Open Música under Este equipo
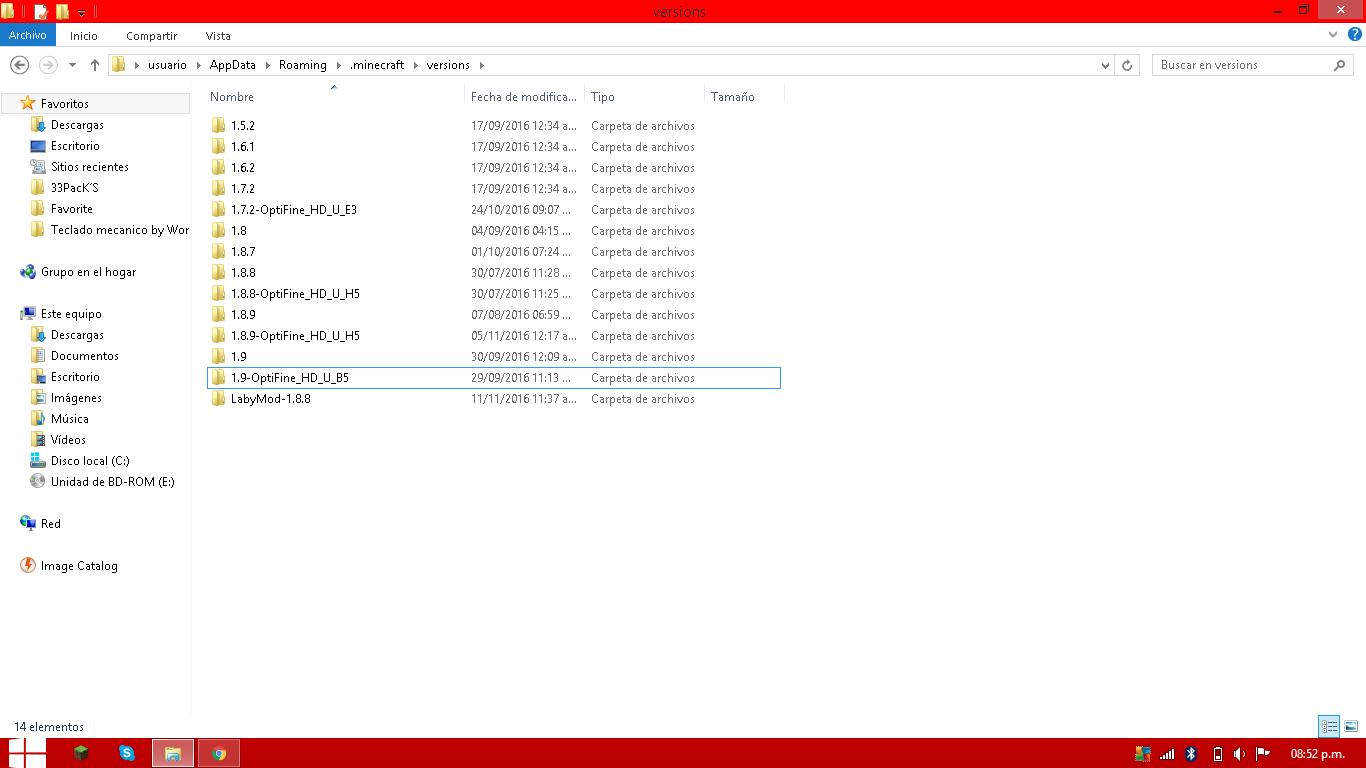The image size is (1366, 768). (x=70, y=419)
